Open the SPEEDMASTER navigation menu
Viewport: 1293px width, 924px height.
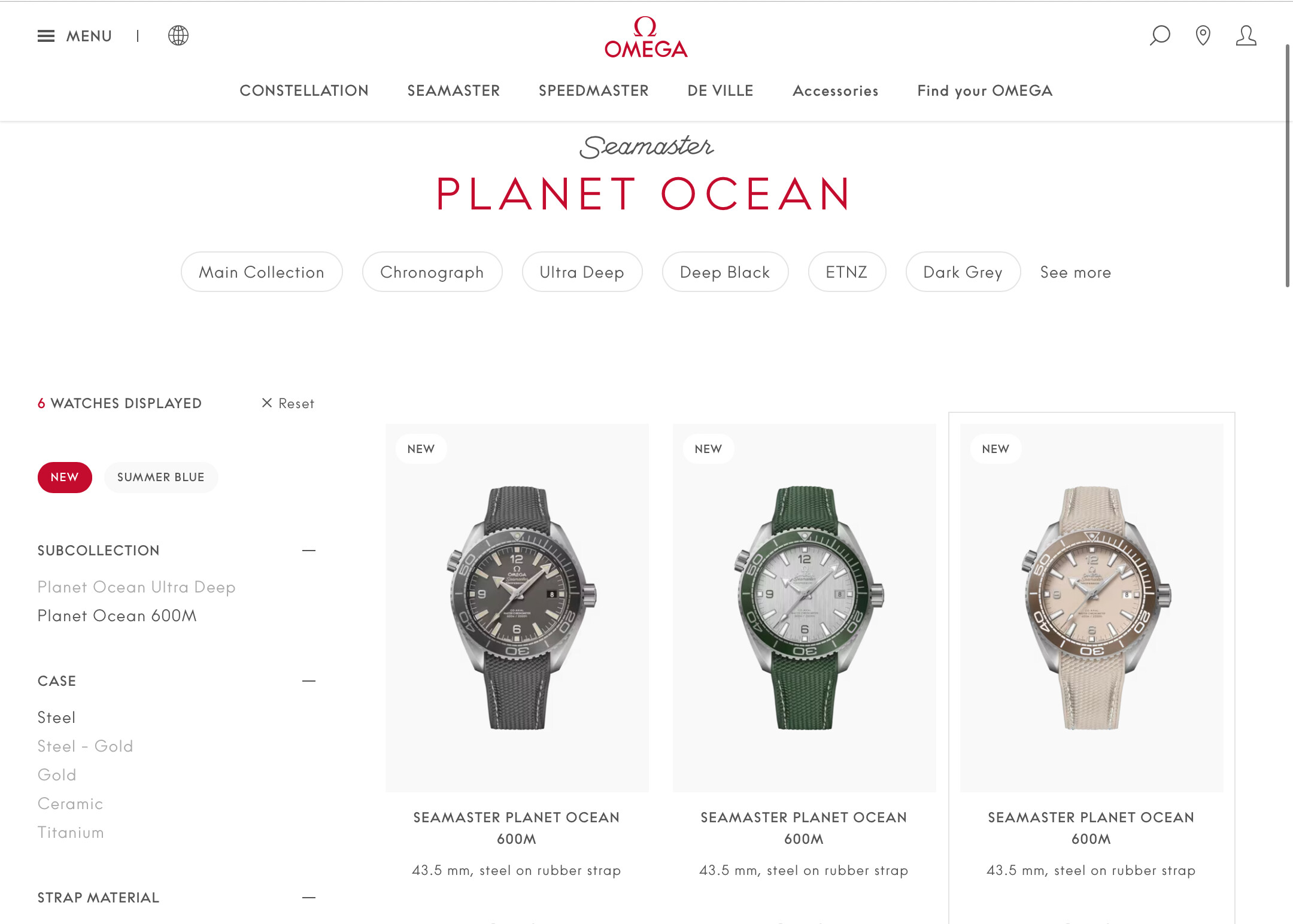pos(594,90)
